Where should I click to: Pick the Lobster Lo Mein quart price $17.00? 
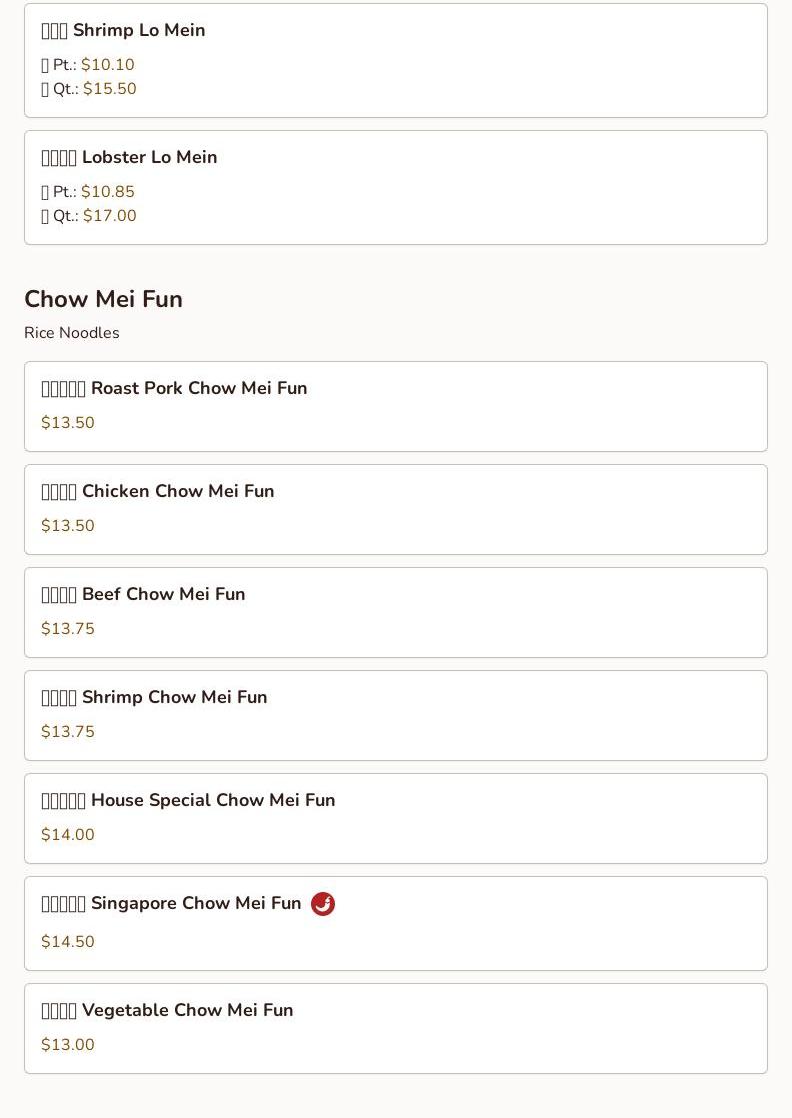click(109, 216)
